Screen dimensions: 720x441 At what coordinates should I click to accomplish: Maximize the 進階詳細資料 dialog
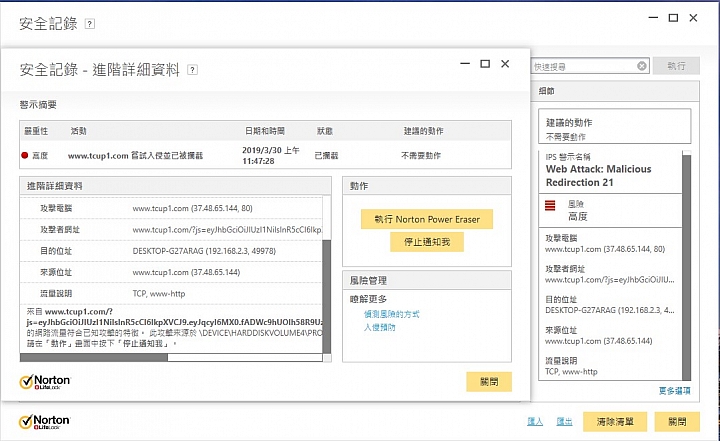tap(485, 64)
